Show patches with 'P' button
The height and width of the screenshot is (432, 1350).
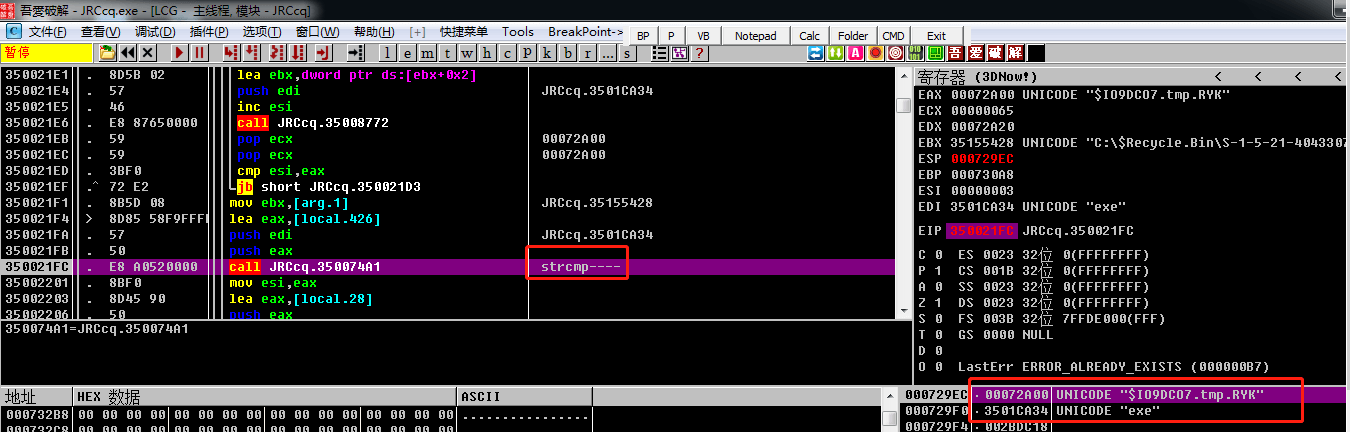click(527, 53)
